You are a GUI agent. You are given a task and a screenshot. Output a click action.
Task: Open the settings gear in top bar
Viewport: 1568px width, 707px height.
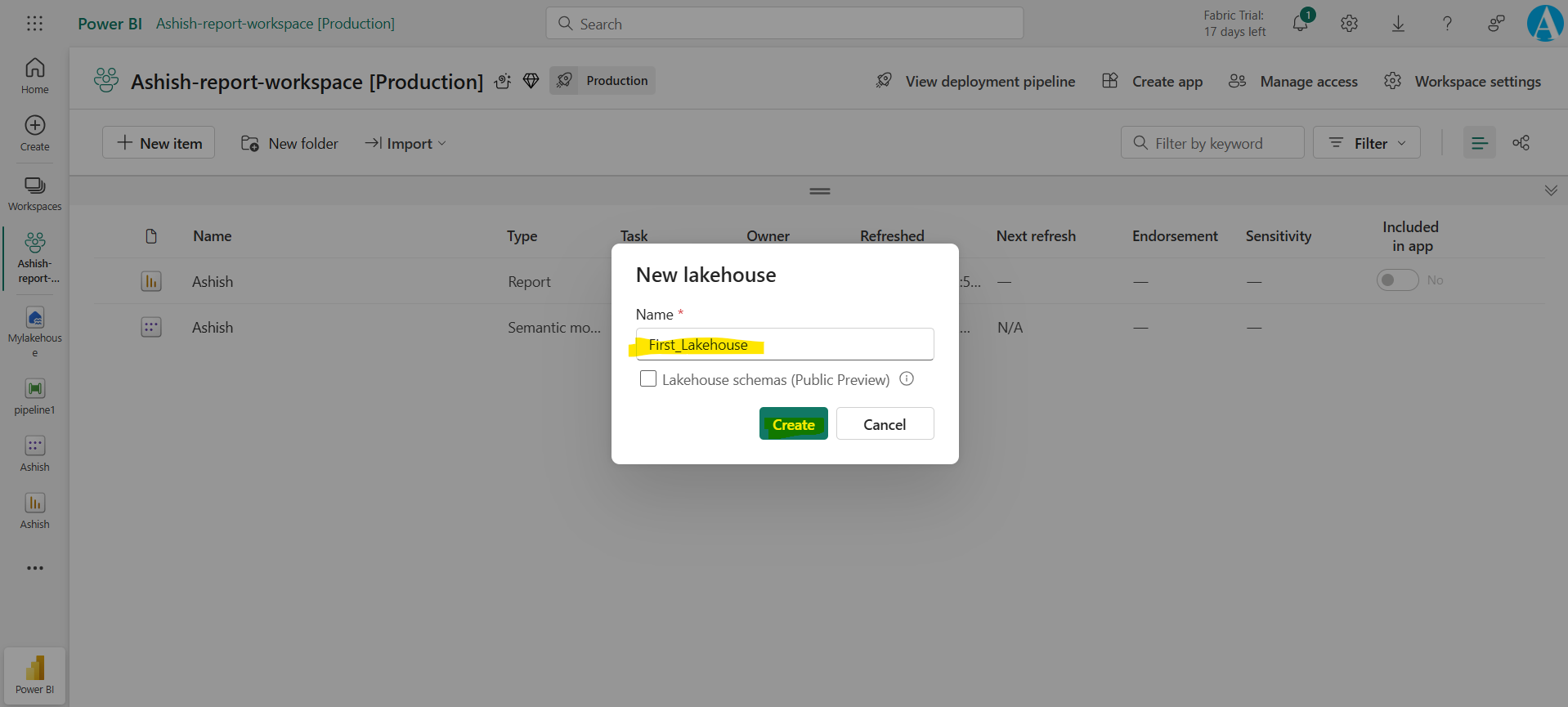click(1349, 24)
